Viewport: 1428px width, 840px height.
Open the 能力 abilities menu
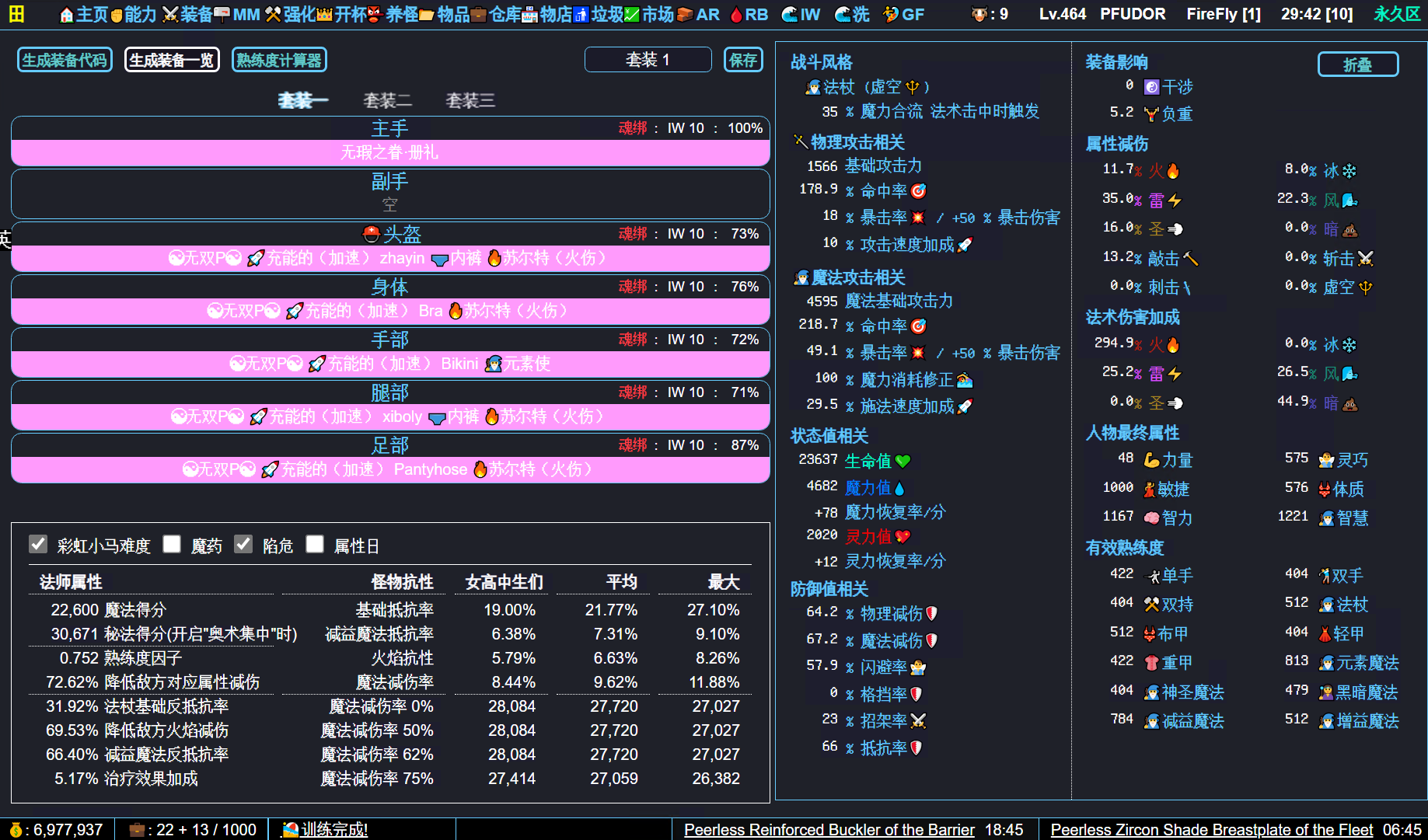tap(133, 14)
